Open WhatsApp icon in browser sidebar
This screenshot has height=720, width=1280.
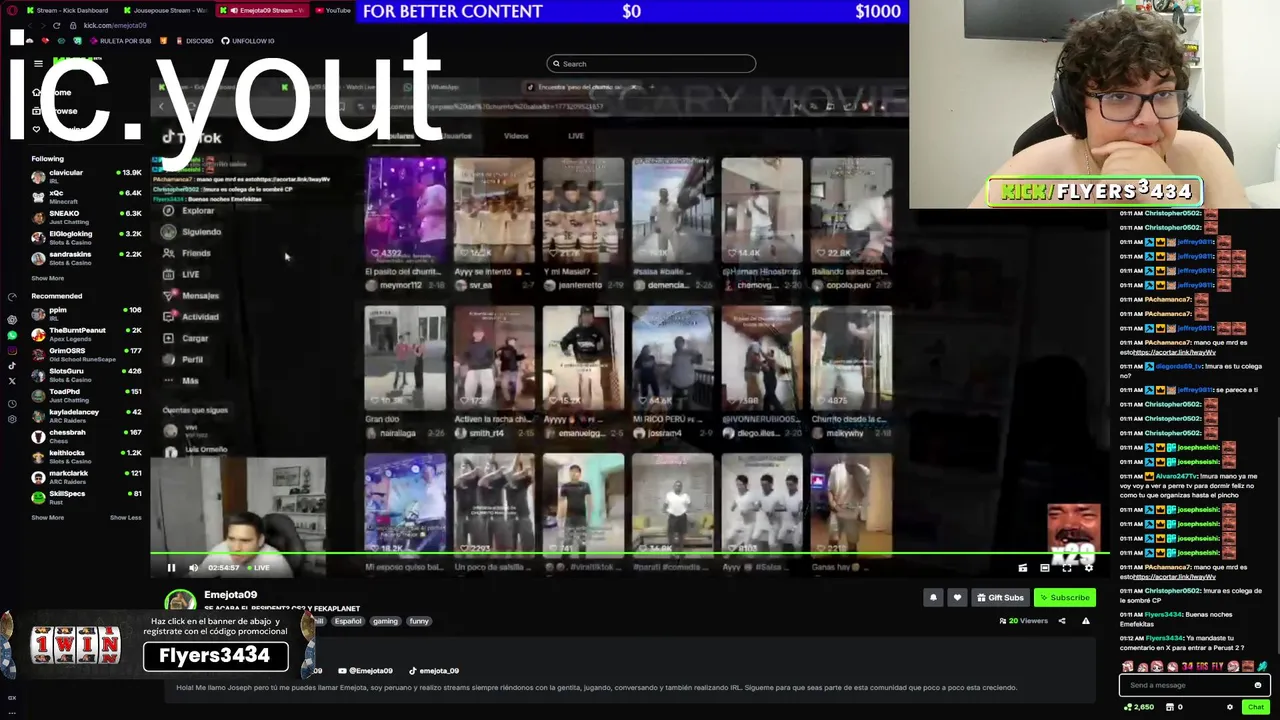click(x=12, y=335)
